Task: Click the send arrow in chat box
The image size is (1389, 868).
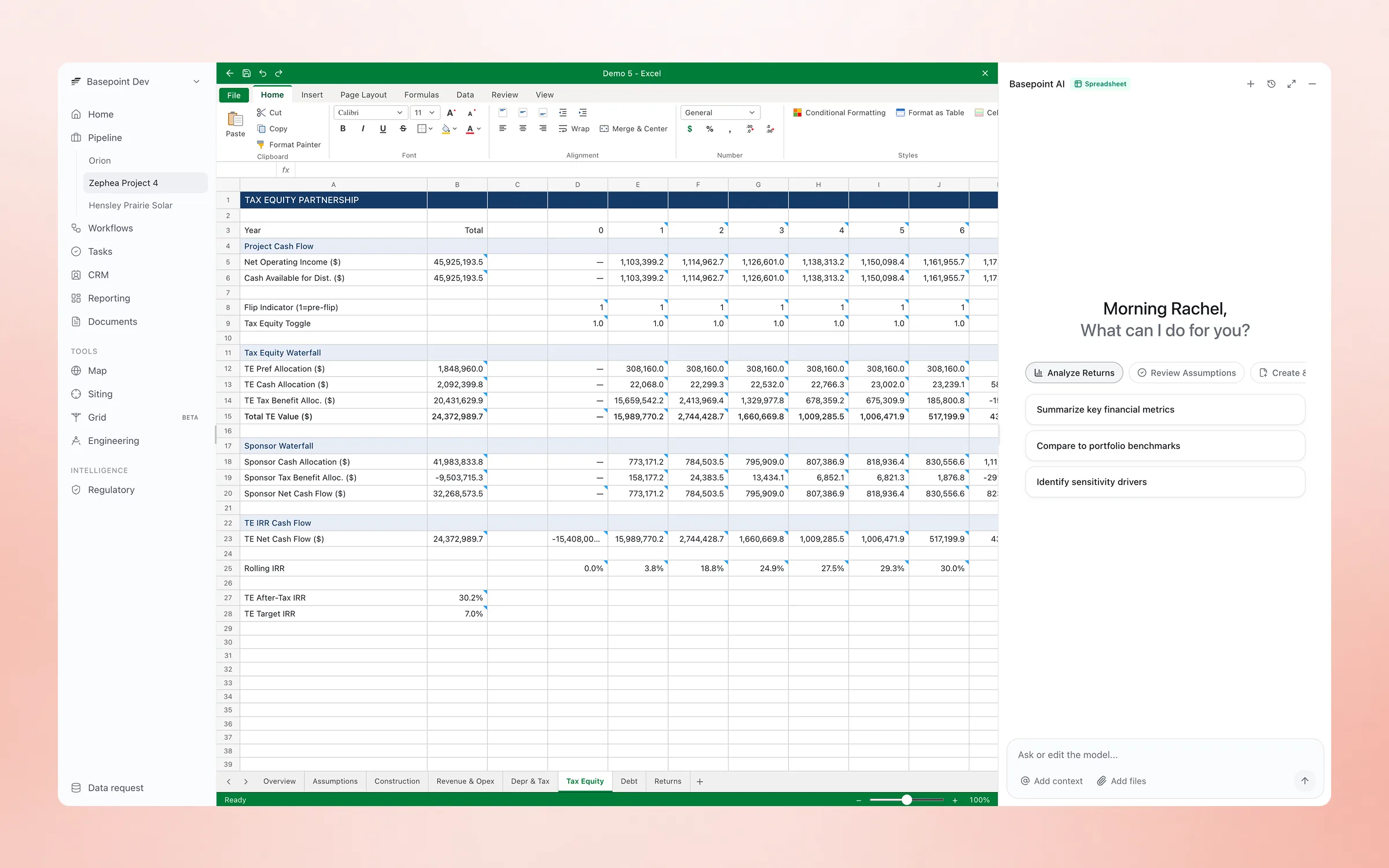Action: pyautogui.click(x=1305, y=781)
